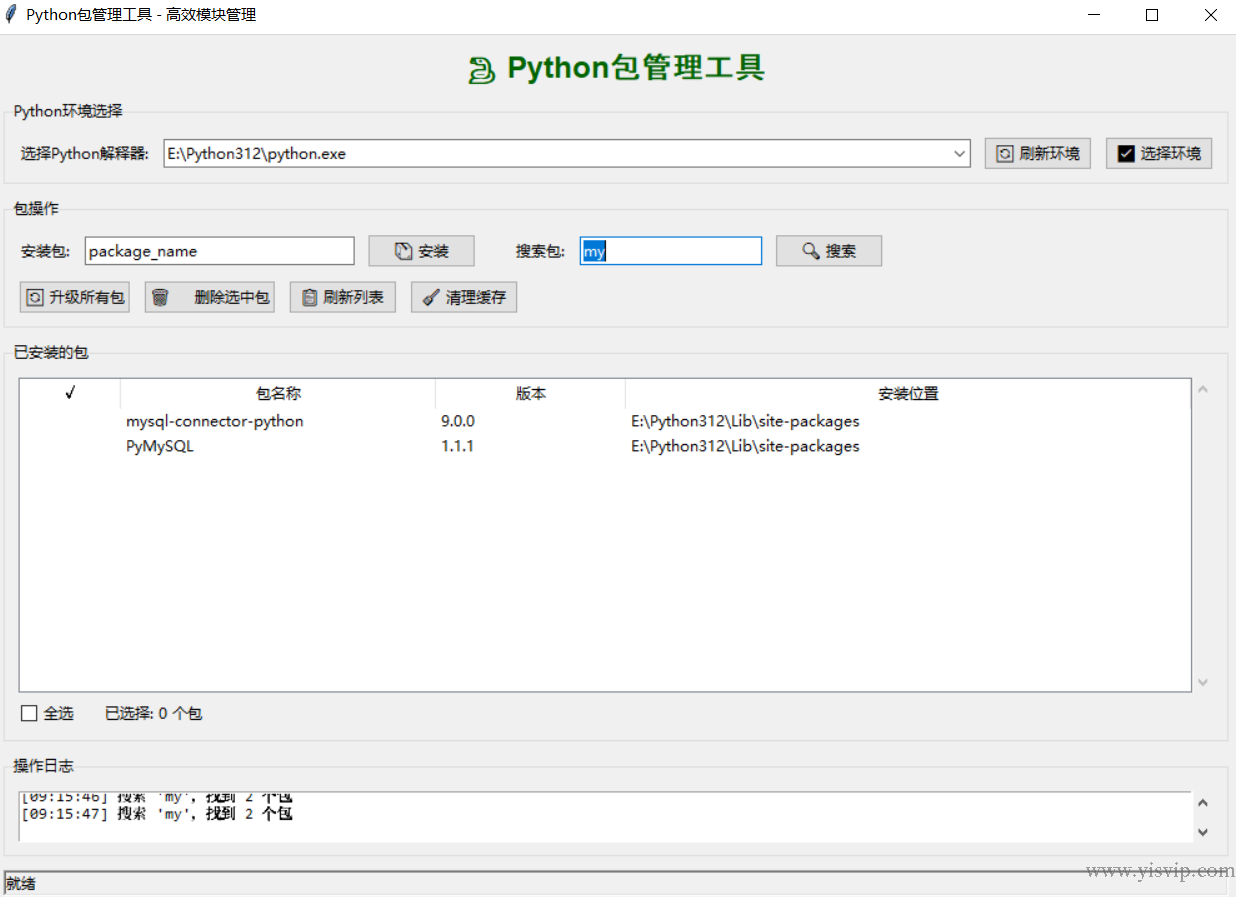Click the 选择环境 button
This screenshot has width=1236, height=897.
[x=1158, y=153]
